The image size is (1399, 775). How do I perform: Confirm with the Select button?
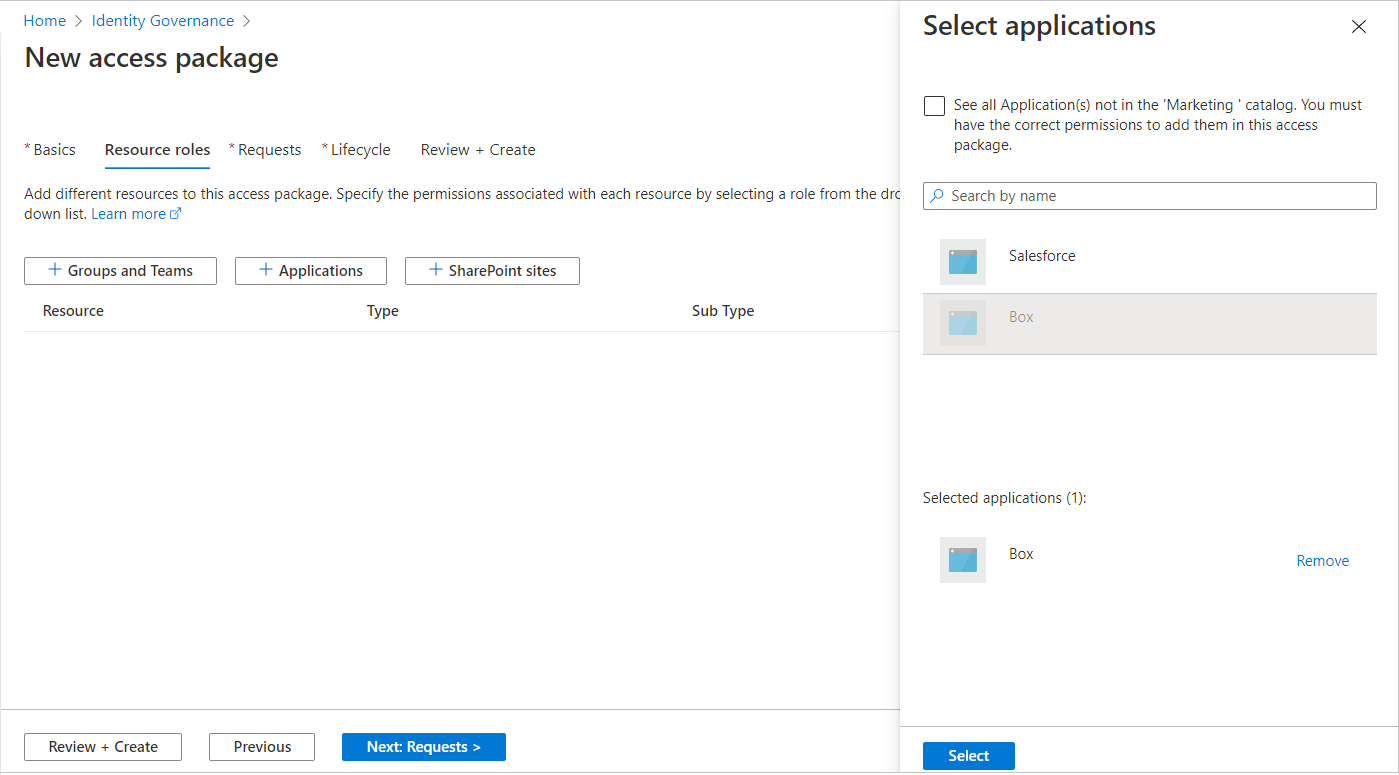coord(968,756)
